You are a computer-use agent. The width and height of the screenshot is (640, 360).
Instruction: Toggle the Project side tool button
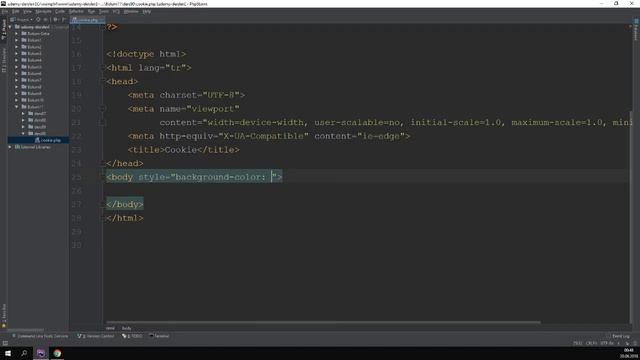click(x=4, y=31)
